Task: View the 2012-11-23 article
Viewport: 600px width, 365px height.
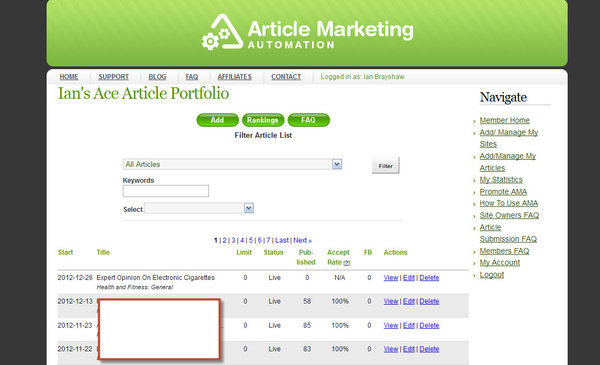Action: tap(391, 326)
